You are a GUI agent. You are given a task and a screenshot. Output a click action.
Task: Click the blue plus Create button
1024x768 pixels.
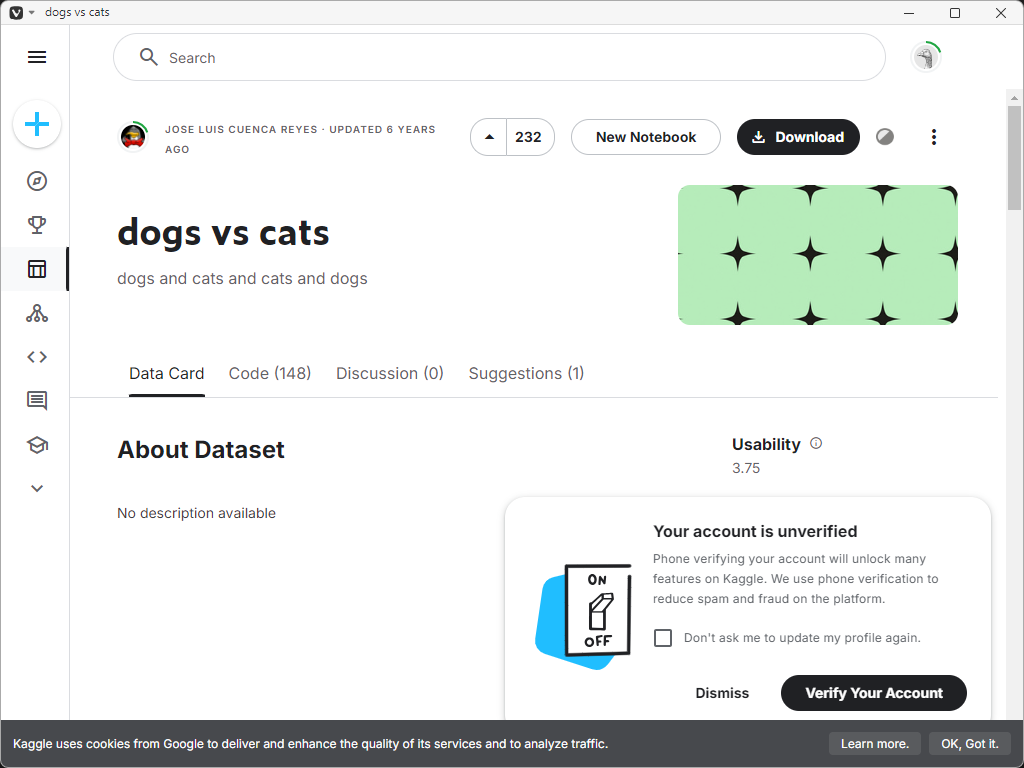(x=37, y=124)
